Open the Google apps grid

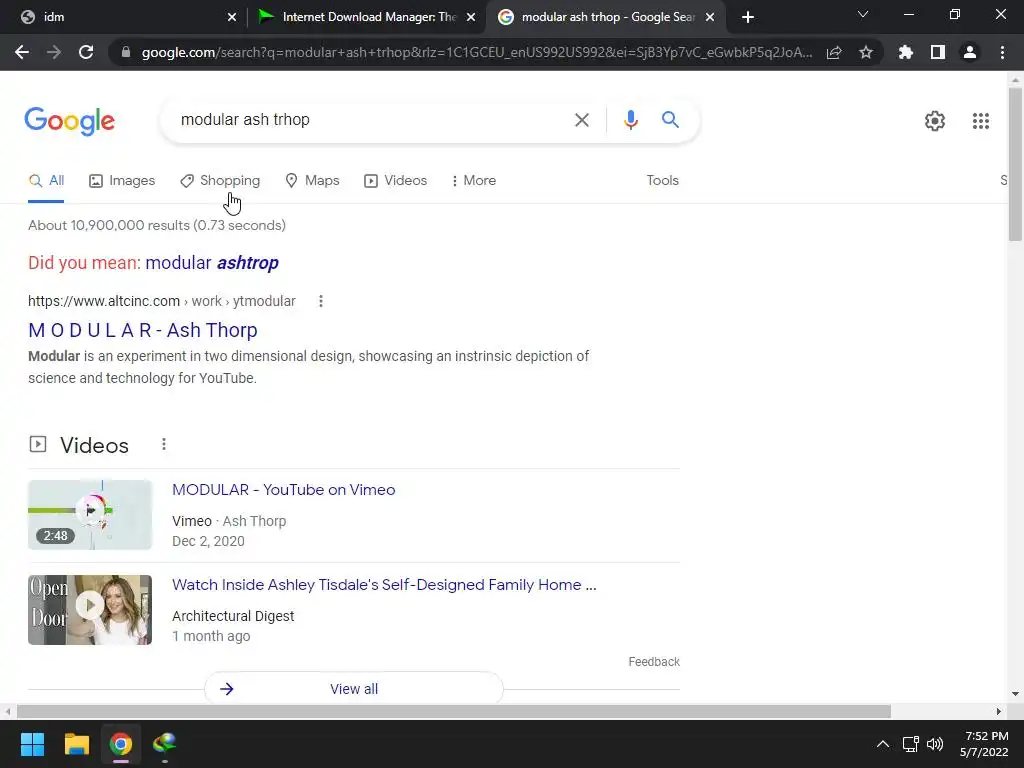point(980,121)
